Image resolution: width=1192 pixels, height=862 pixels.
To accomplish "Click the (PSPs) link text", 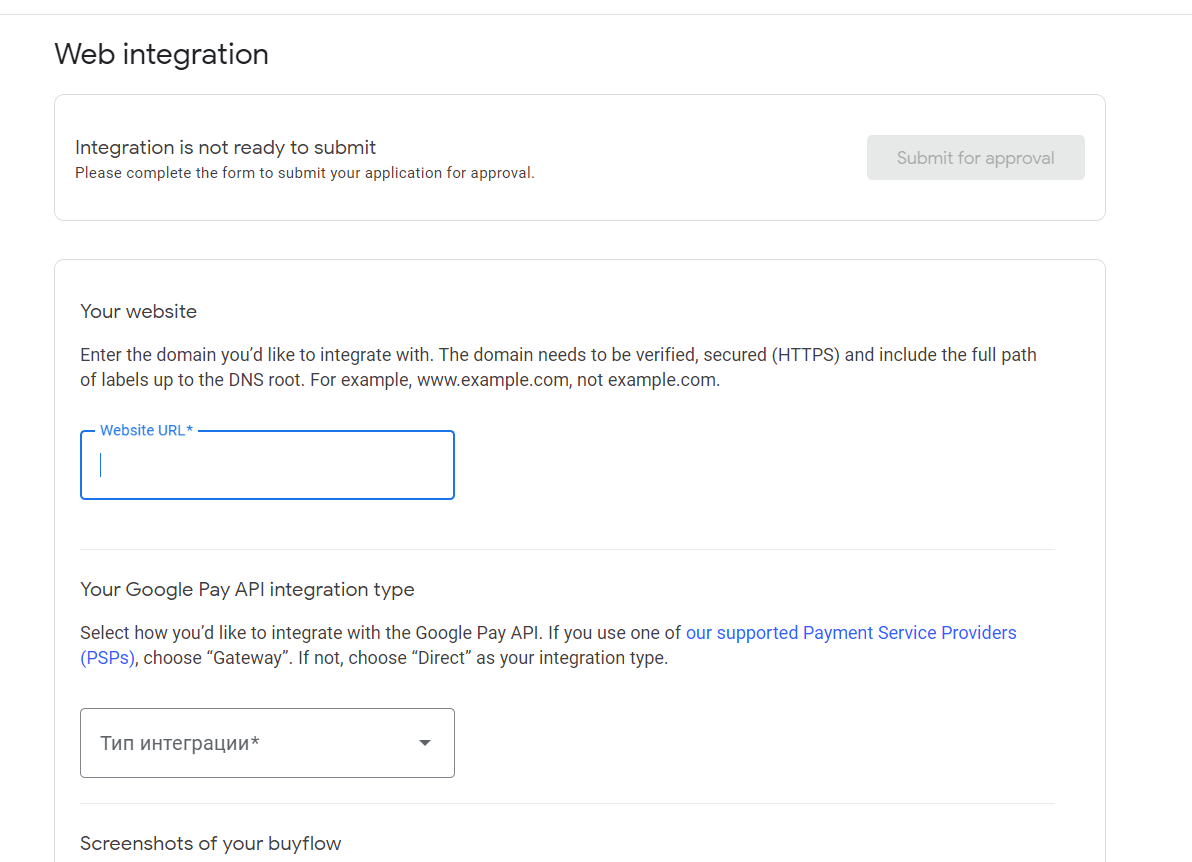I will [107, 658].
